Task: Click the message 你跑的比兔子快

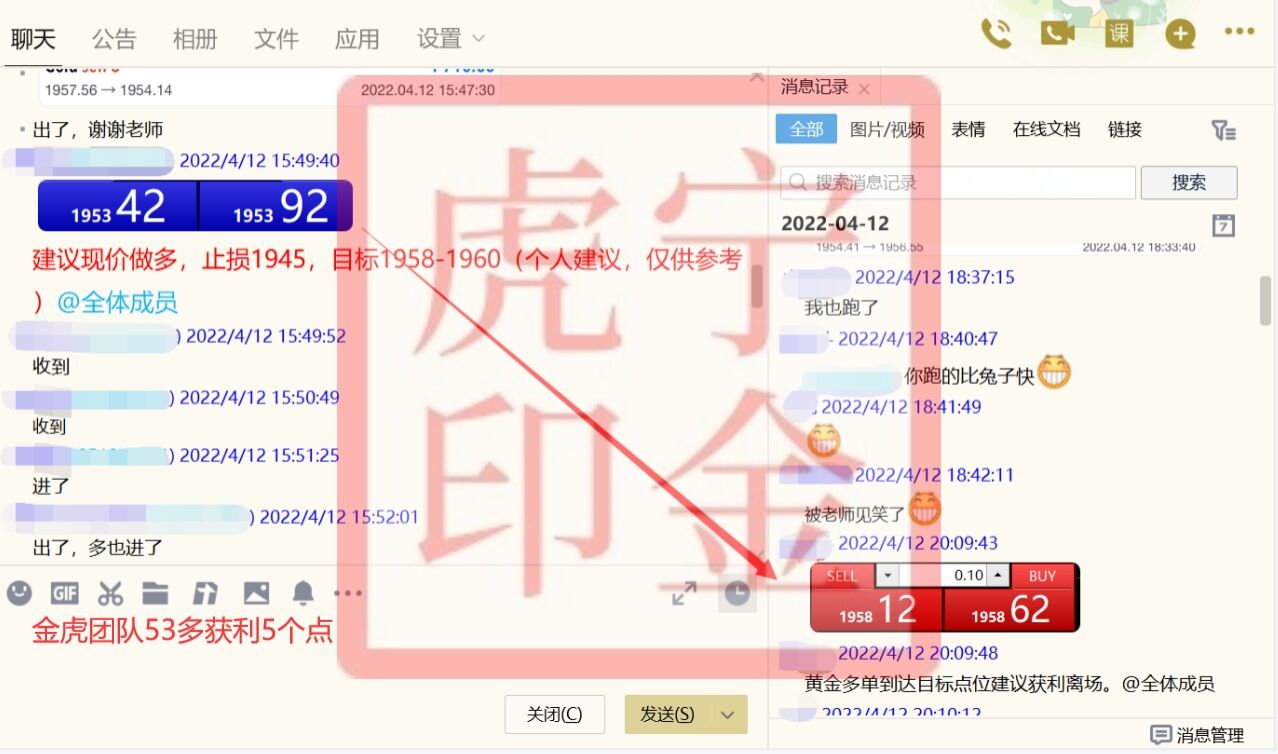Action: 969,377
